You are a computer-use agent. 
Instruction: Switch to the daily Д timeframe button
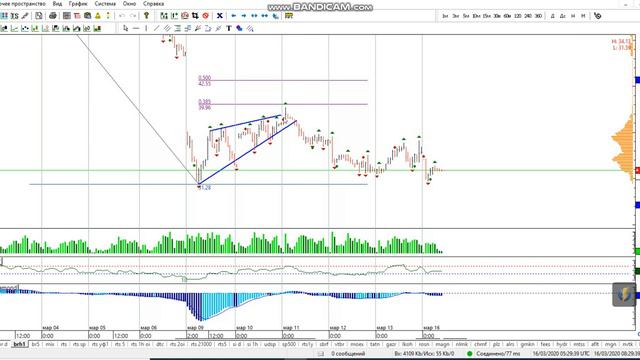552,16
